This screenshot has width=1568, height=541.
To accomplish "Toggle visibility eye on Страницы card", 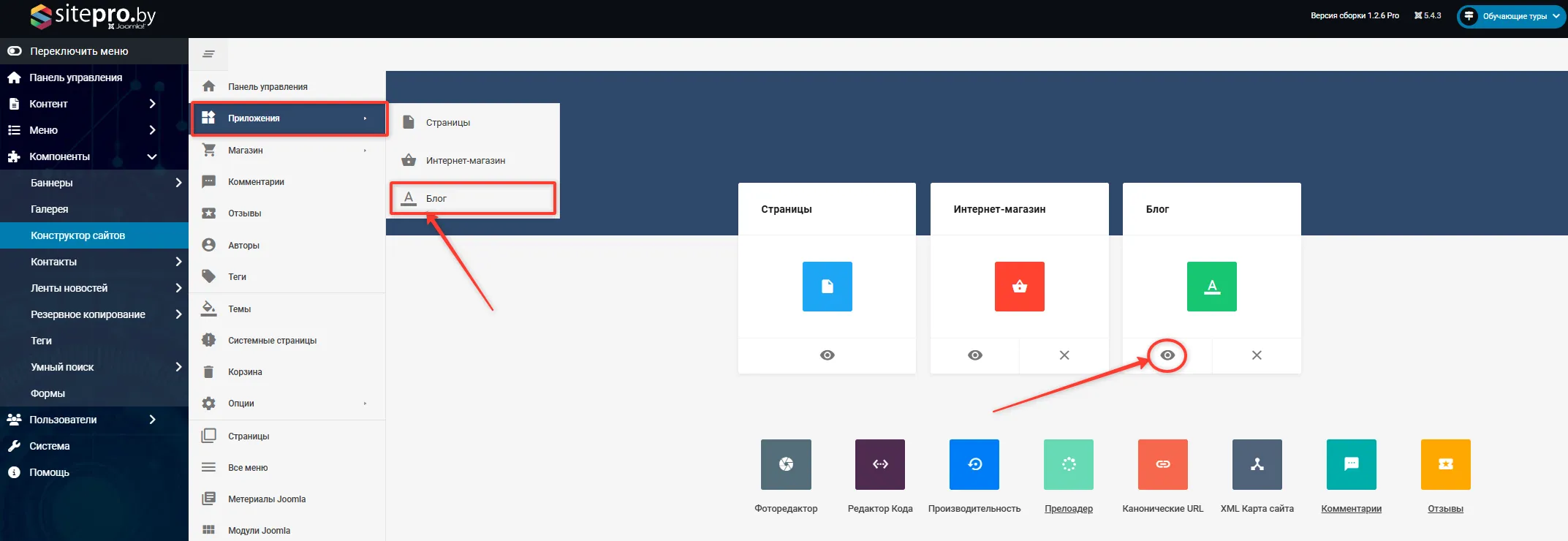I will [827, 355].
